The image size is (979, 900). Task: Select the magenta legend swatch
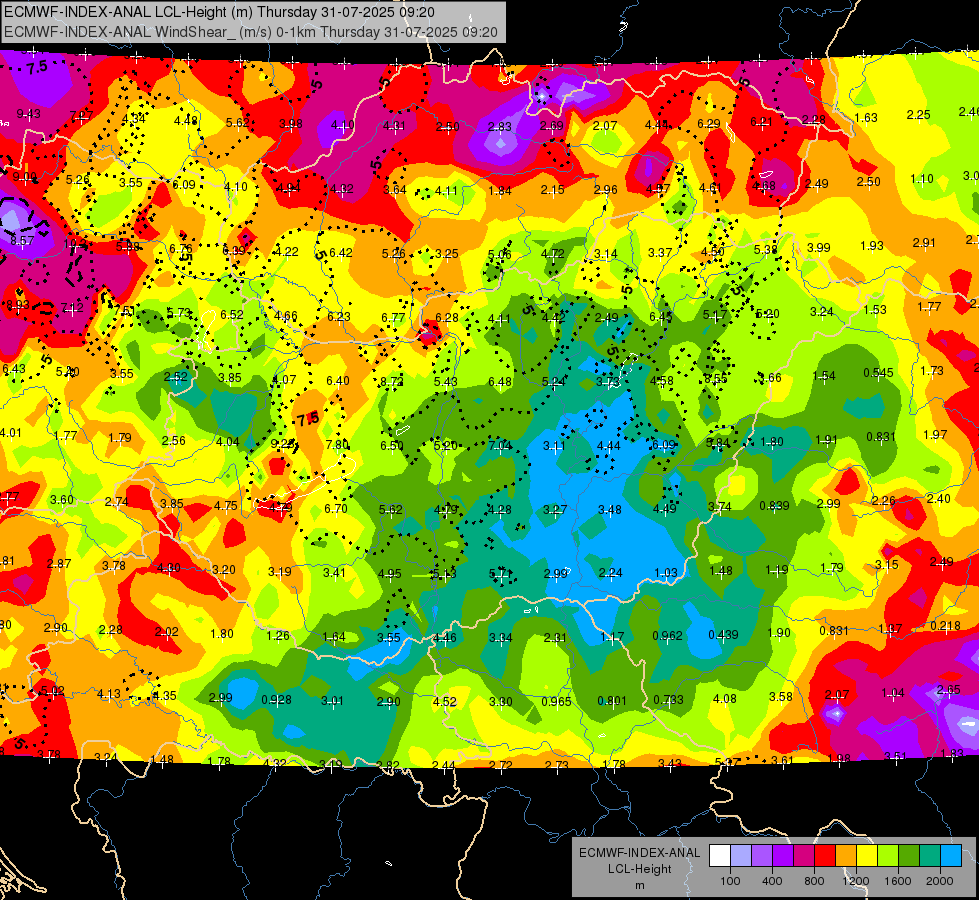click(804, 855)
